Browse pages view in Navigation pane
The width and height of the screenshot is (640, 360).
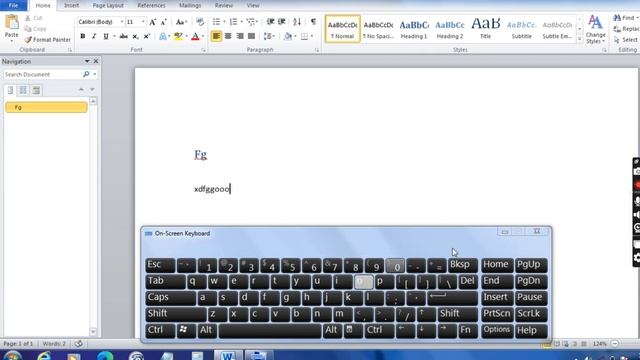pos(23,90)
